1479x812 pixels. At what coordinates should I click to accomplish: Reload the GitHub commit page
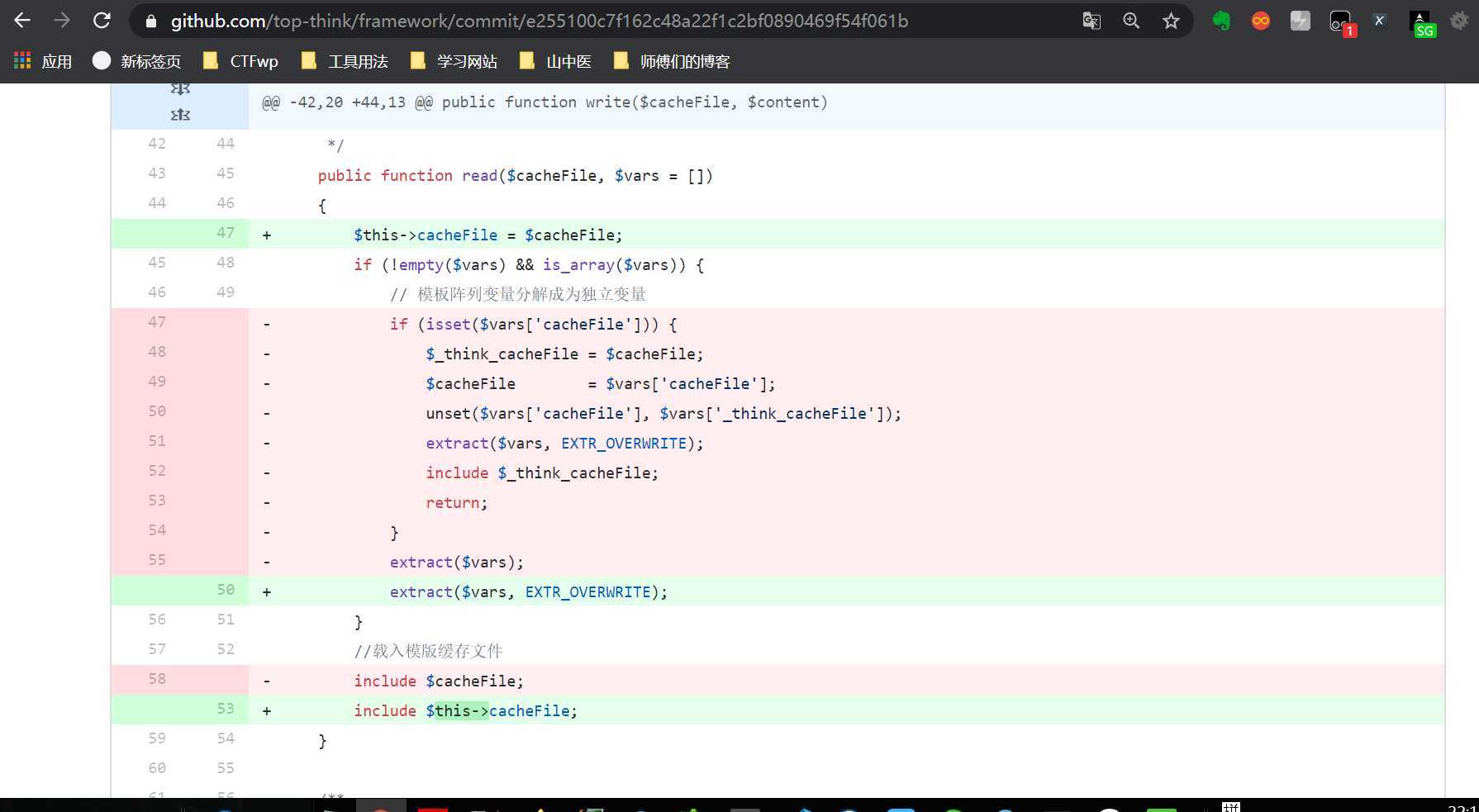(x=102, y=21)
